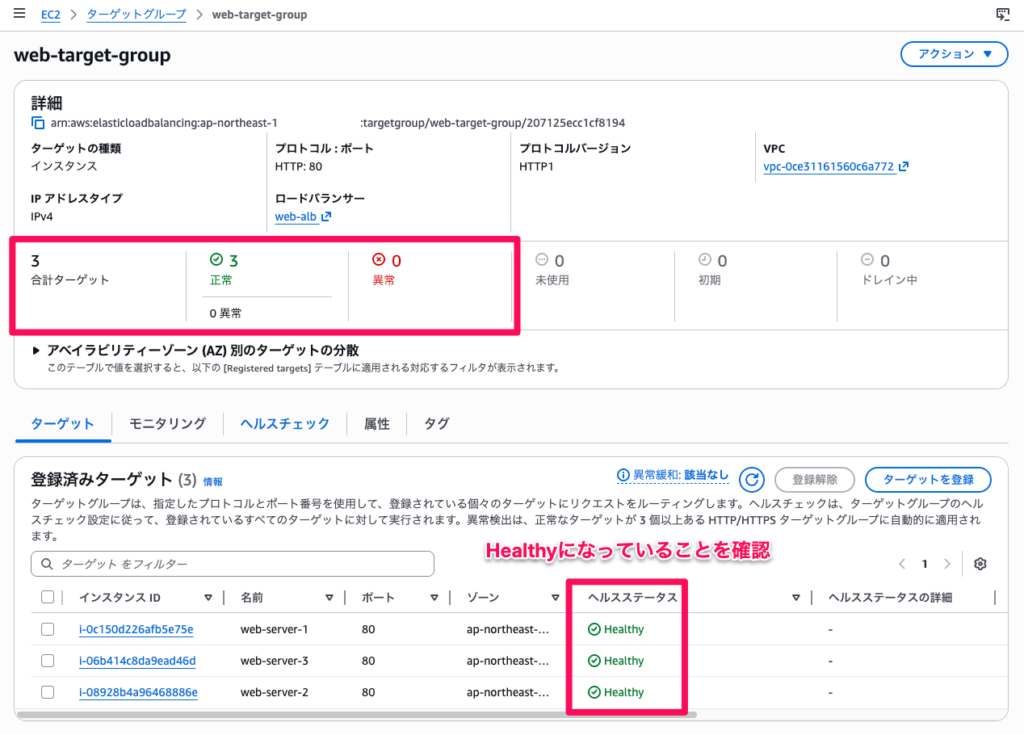Screen dimensions: 1024x735
Task: Open the hamburger navigation menu
Action: tap(19, 14)
